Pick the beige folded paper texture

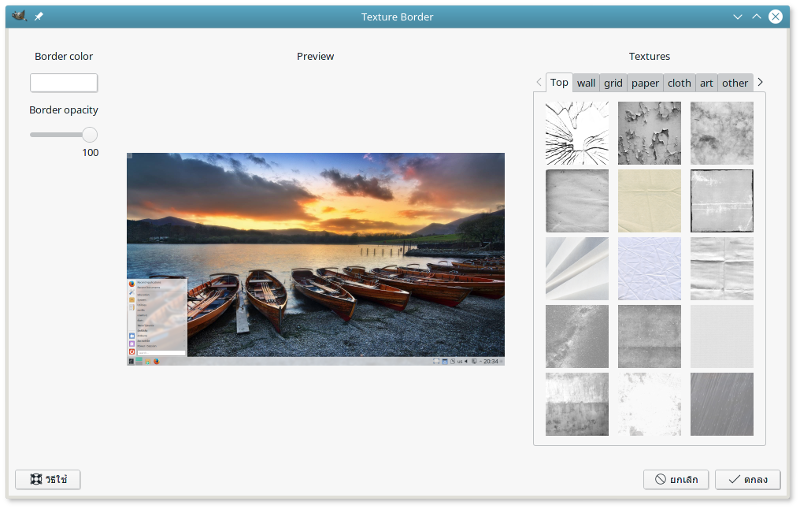point(649,200)
